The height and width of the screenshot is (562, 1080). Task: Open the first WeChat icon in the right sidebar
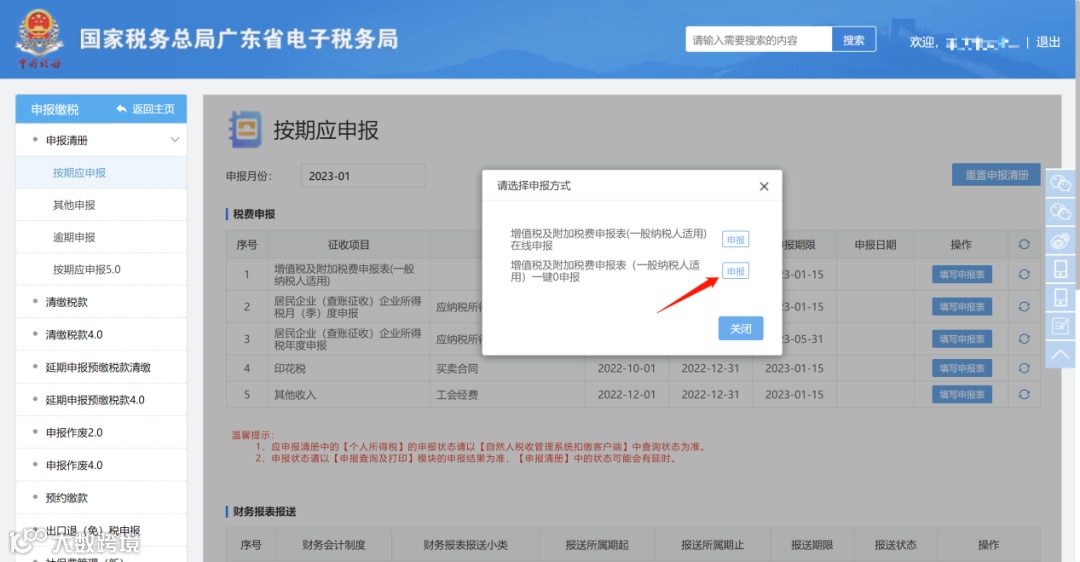pyautogui.click(x=1060, y=183)
